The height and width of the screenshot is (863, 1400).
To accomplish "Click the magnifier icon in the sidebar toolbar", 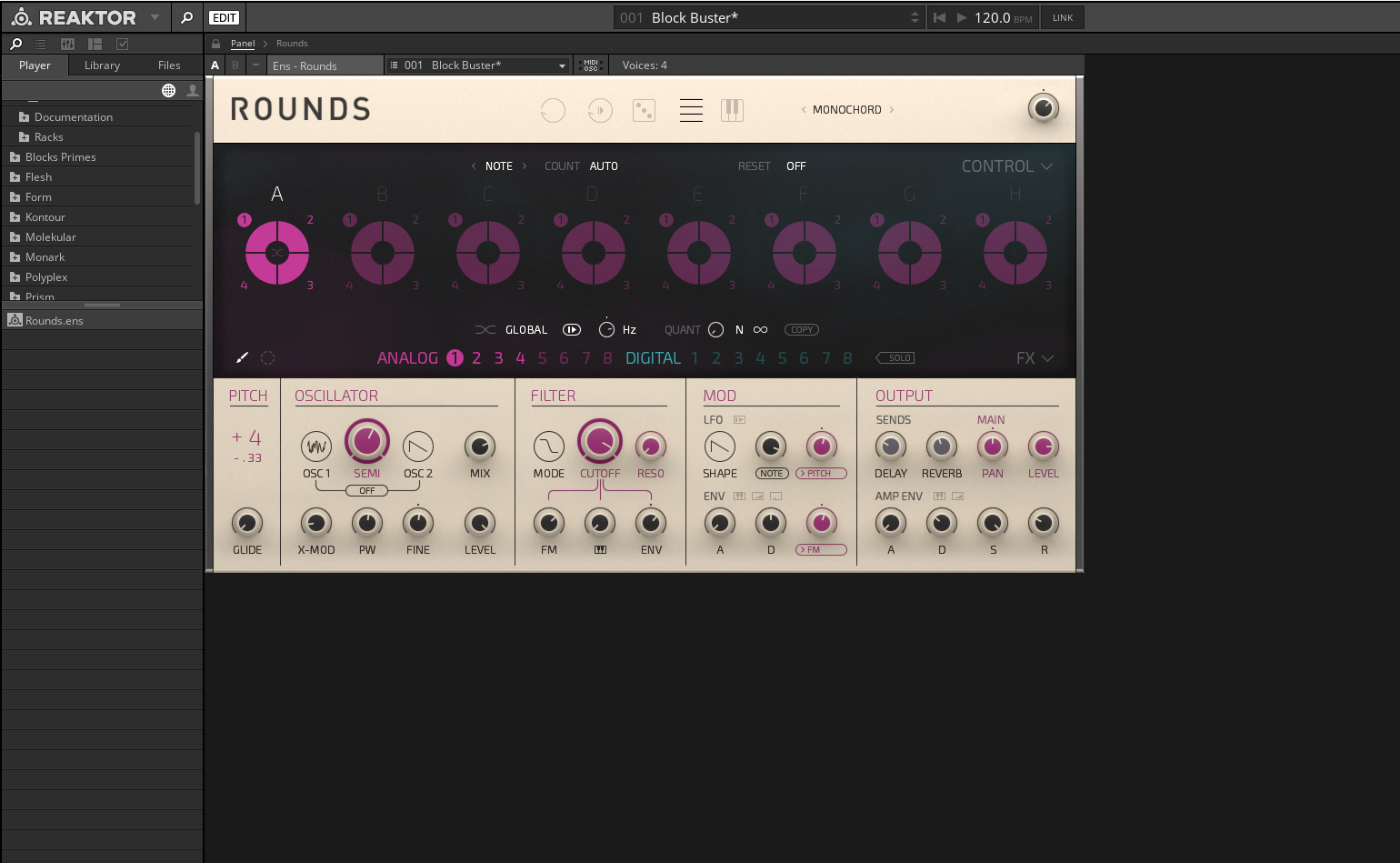I will point(15,44).
